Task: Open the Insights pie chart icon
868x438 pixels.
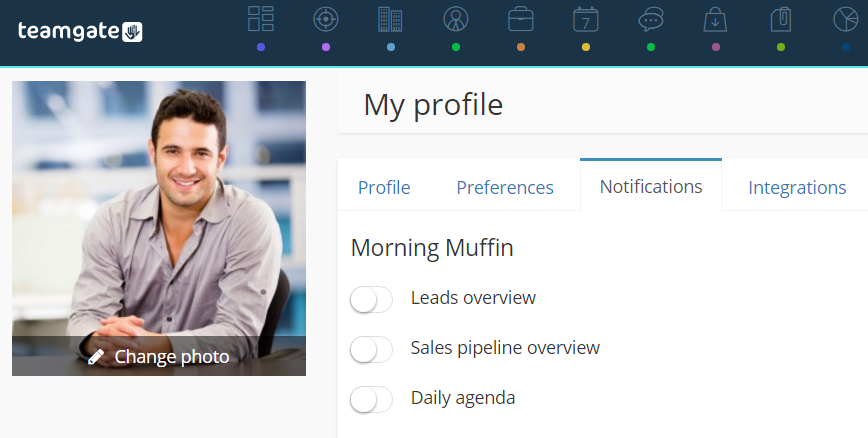Action: pos(846,19)
